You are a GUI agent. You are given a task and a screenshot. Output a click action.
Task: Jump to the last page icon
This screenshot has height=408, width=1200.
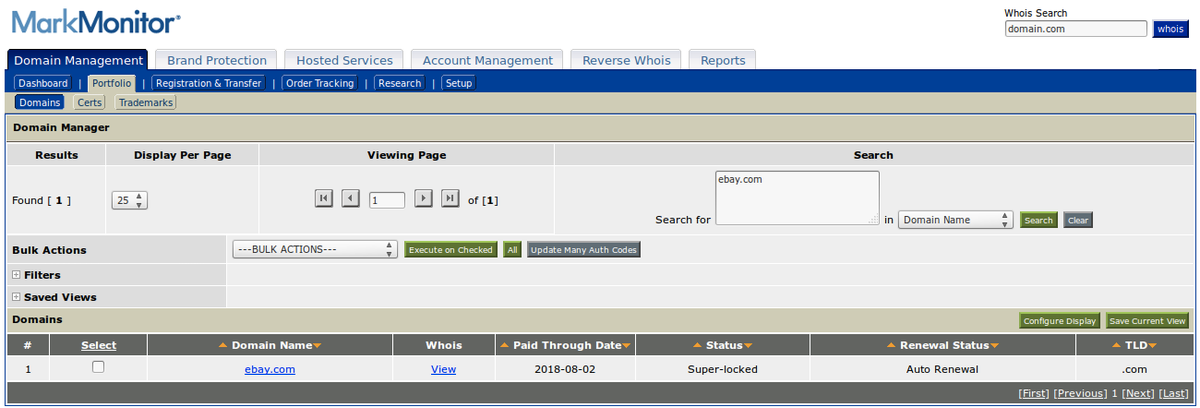[450, 199]
